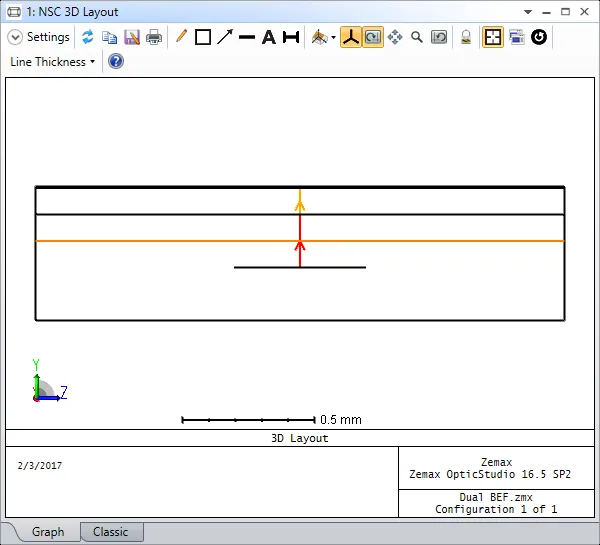Select the text annotation 'A' tool
This screenshot has height=545, width=600.
(268, 37)
